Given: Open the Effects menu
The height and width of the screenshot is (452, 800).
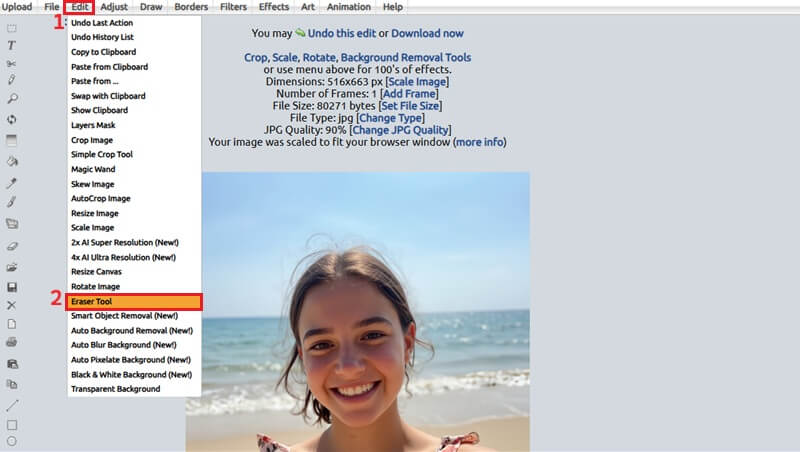Looking at the screenshot, I should (273, 7).
